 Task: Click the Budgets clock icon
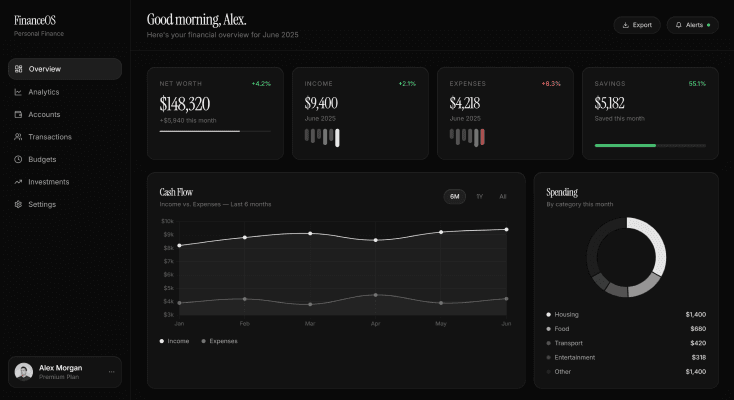[18, 159]
